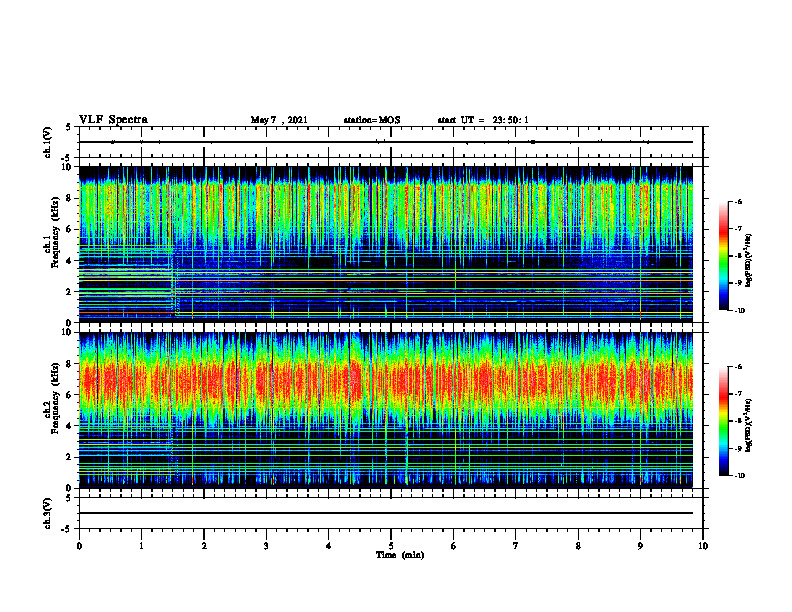Viewport: 792px width, 612px height.
Task: Click the "2" kHz tick of ch.1 spectrogram
Action: (x=70, y=292)
